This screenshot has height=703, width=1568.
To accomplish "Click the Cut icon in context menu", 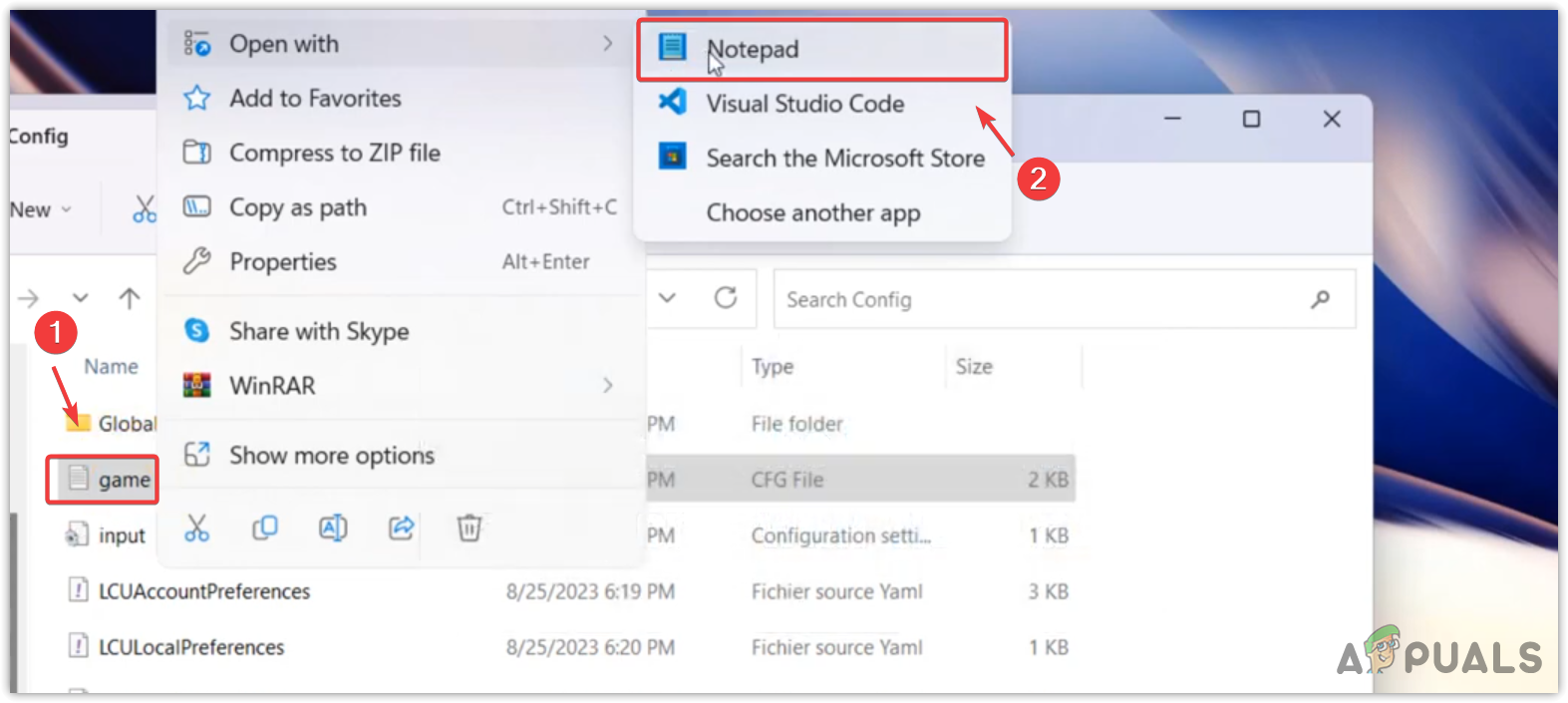I will point(196,527).
